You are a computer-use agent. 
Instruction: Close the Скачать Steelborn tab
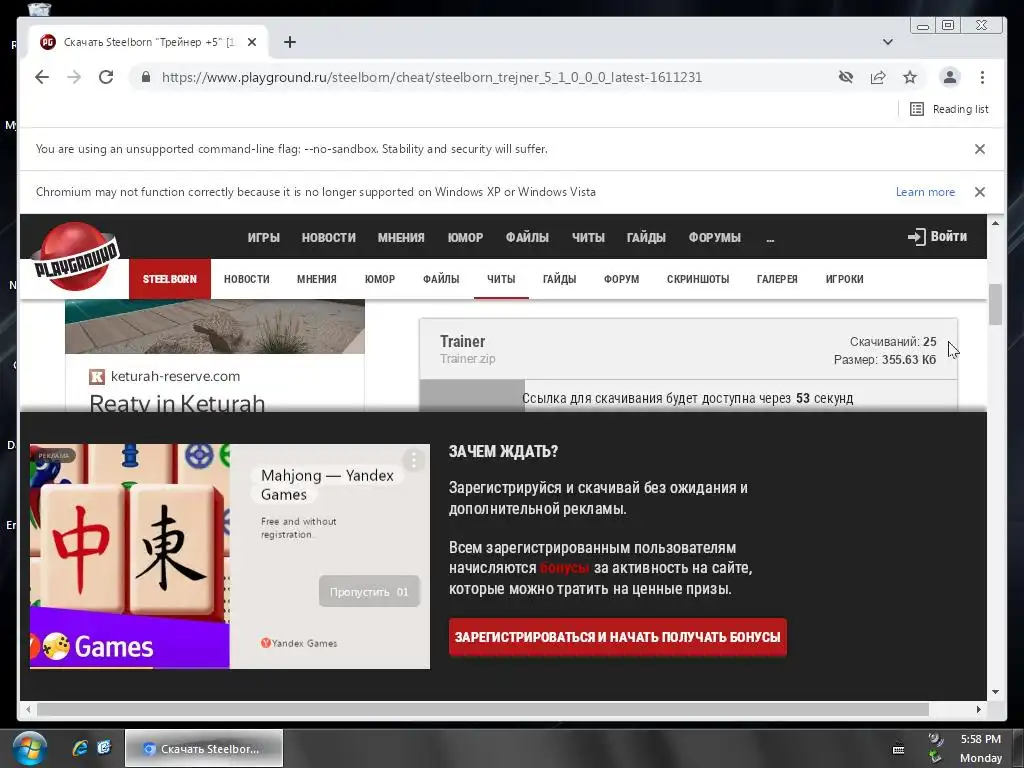pos(252,42)
